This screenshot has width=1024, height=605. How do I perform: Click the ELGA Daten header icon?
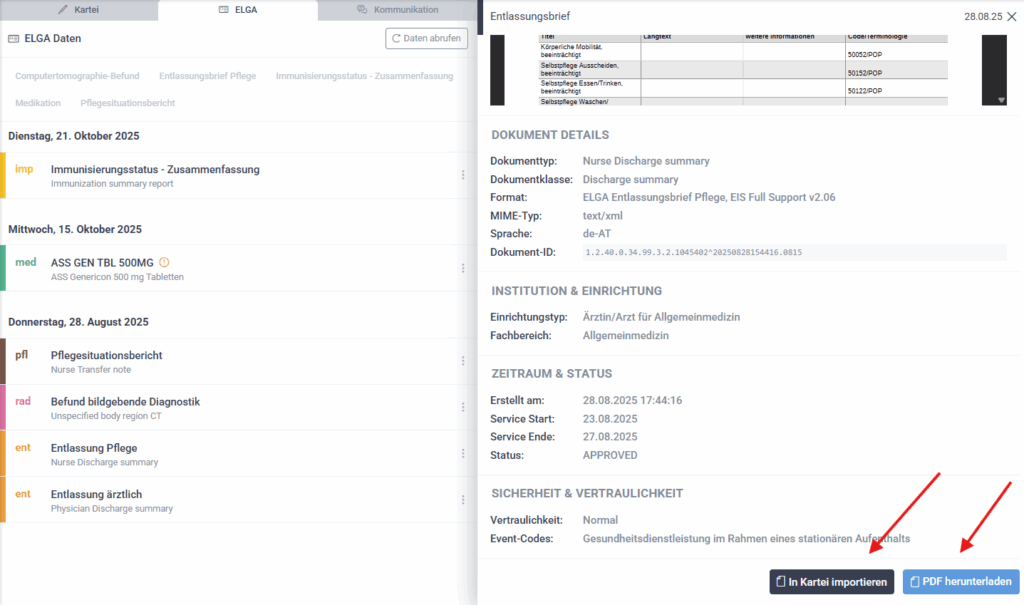pos(14,39)
